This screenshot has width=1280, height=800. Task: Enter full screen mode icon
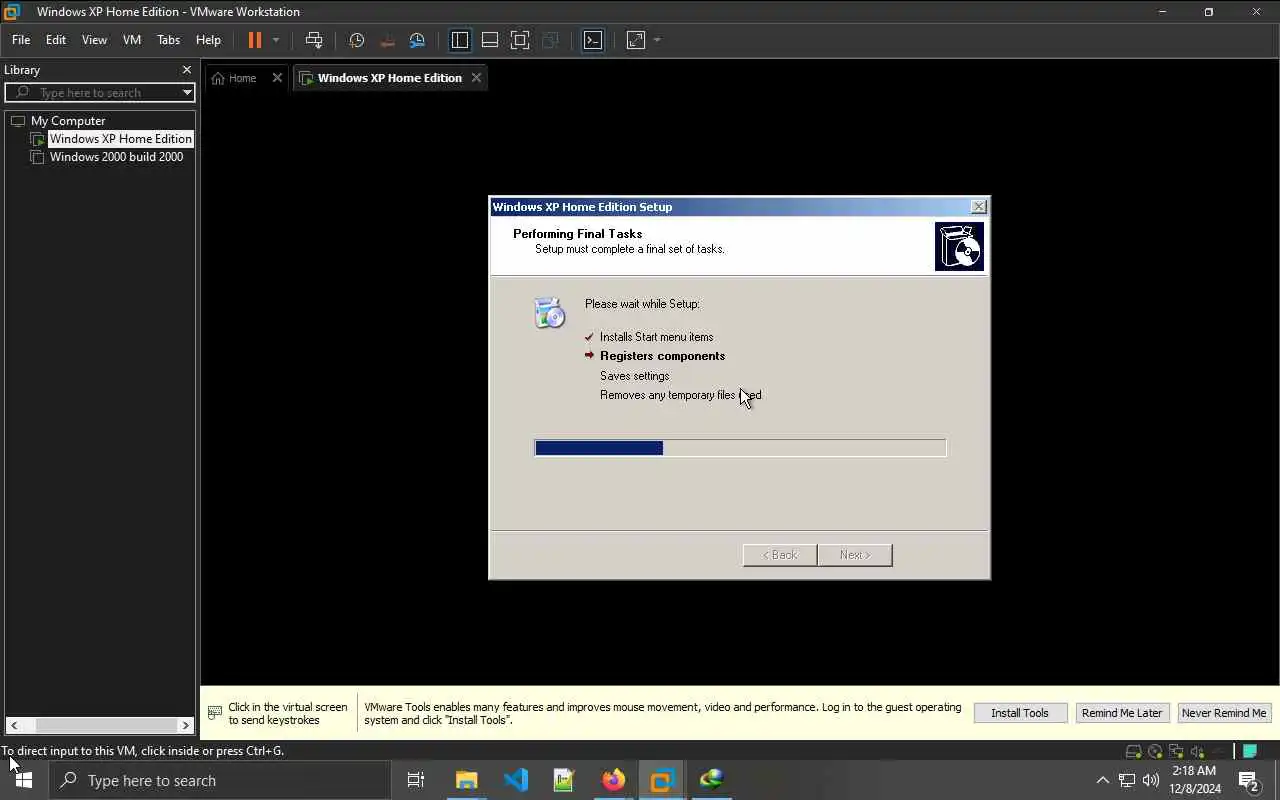(x=520, y=40)
